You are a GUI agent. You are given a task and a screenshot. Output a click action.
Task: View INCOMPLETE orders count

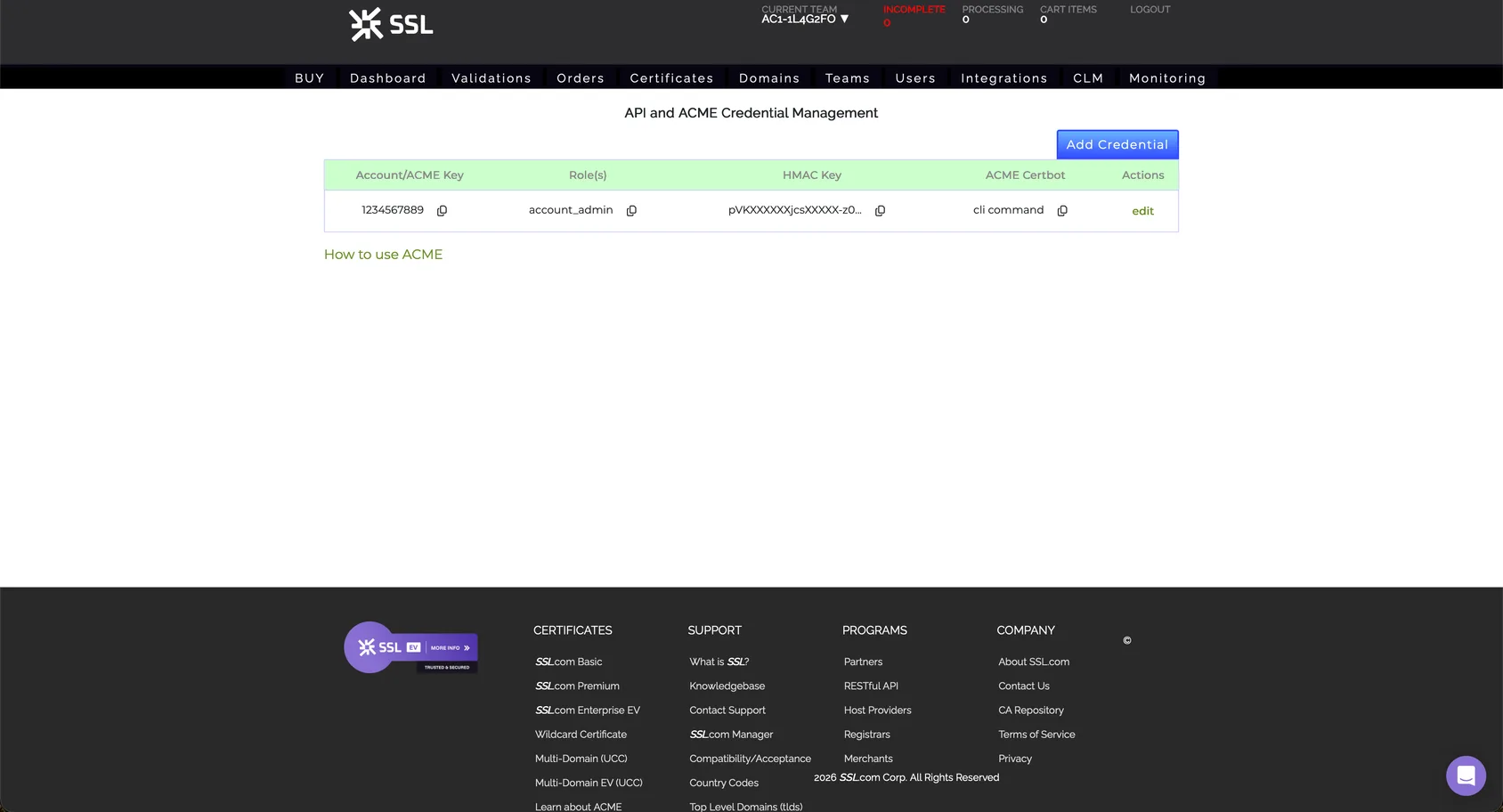point(914,15)
